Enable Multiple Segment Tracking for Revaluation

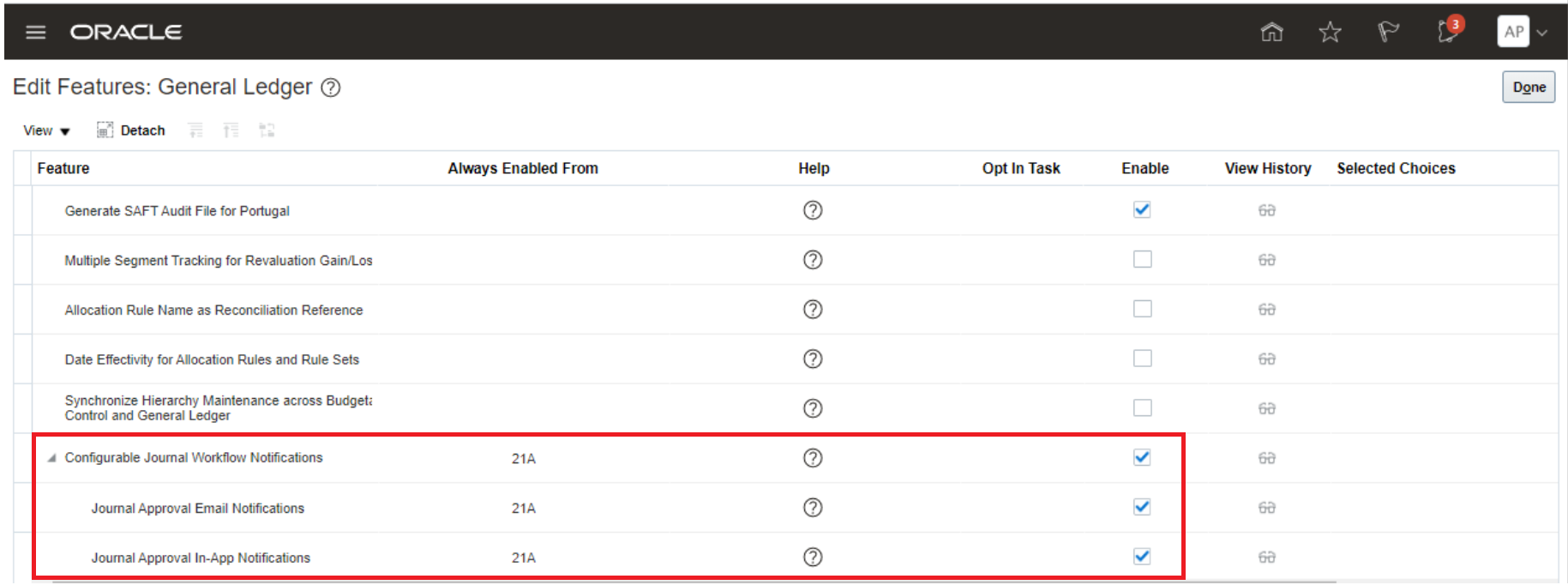pyautogui.click(x=1142, y=259)
